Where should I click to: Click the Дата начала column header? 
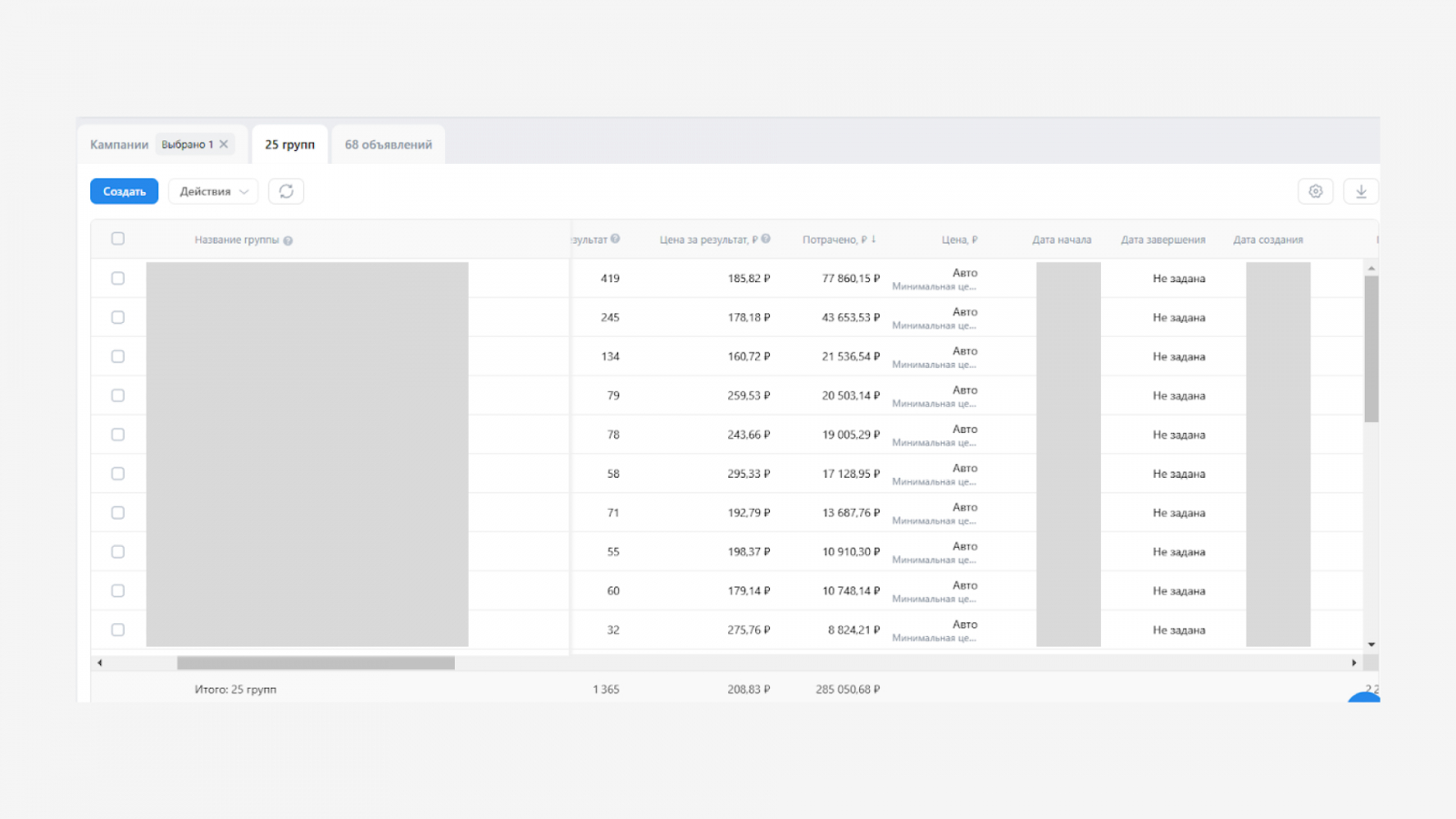[1061, 240]
